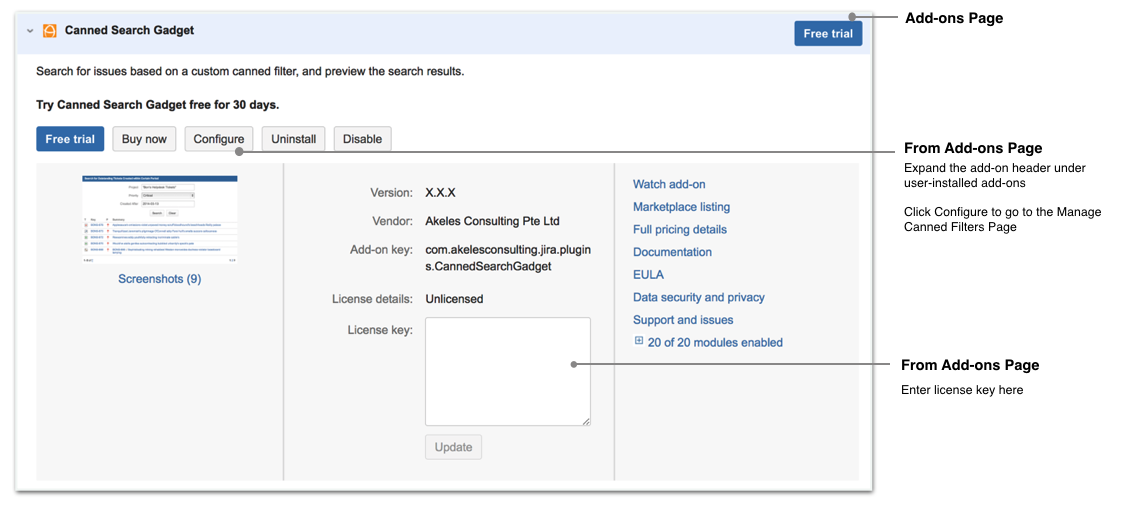
Task: Disable the Canned Search Gadget add-on
Action: click(362, 139)
